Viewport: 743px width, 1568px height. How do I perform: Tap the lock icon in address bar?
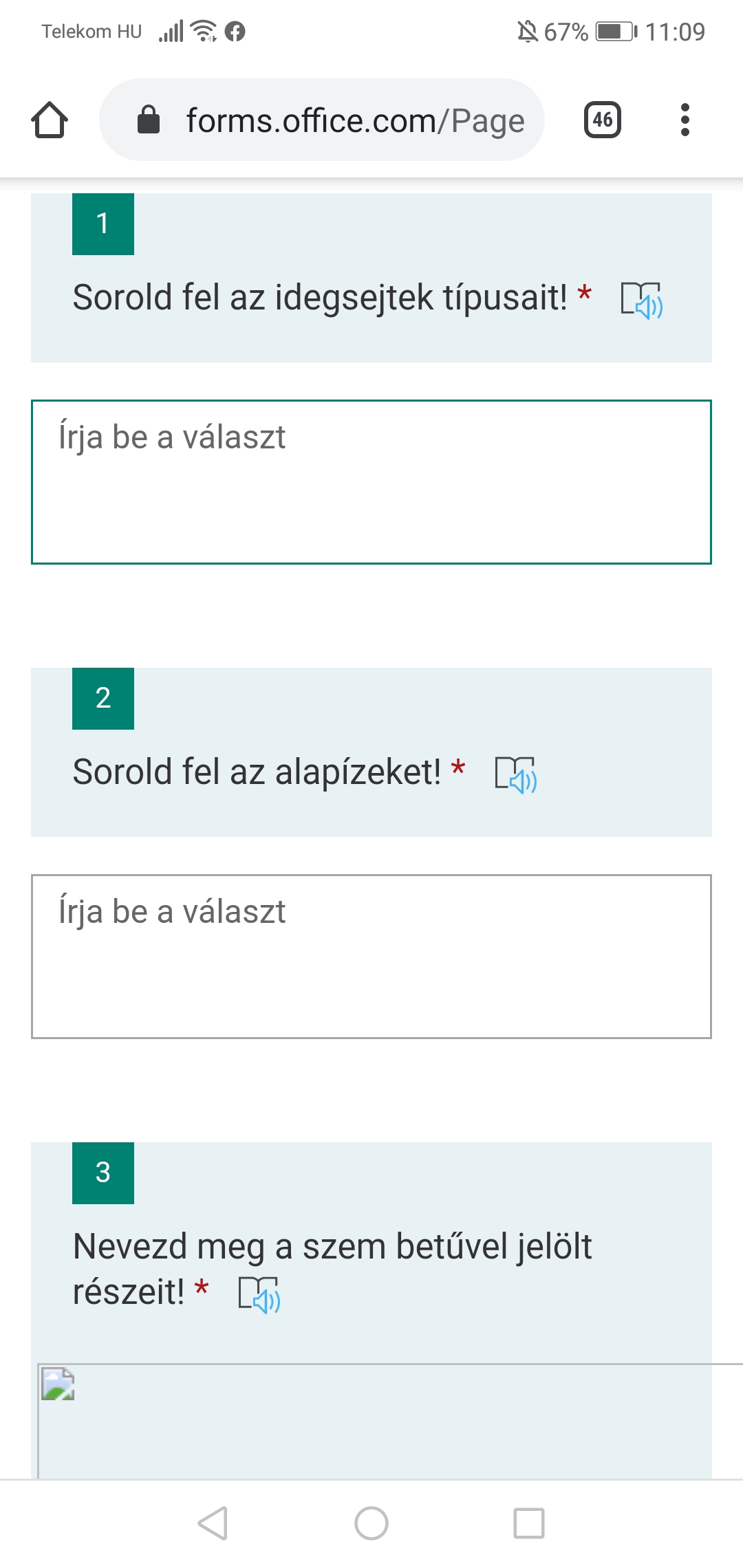149,120
